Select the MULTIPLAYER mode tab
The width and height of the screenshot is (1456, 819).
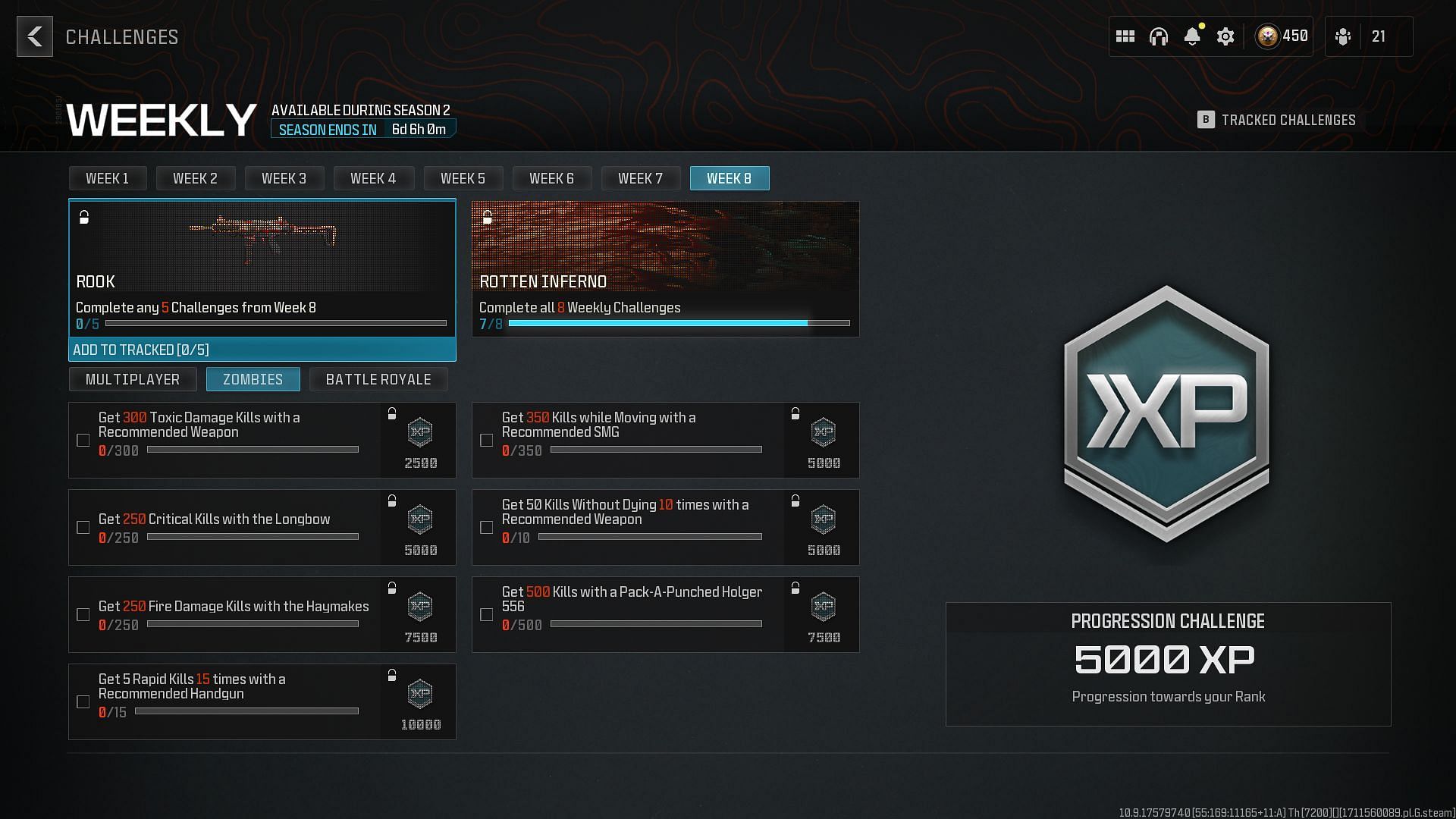coord(133,379)
